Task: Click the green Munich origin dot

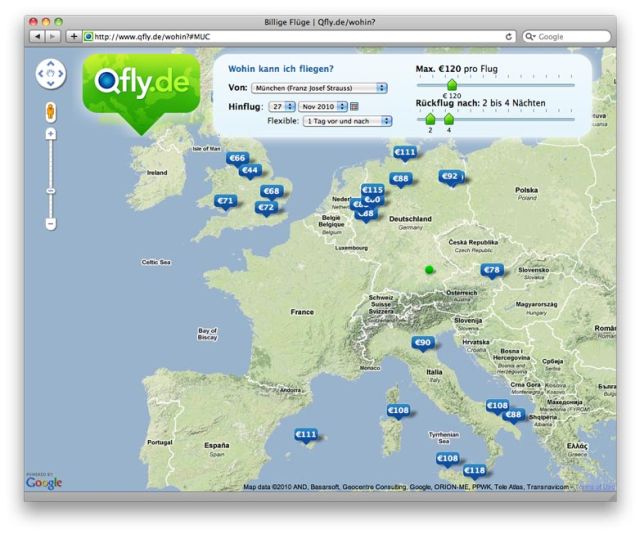Action: (x=429, y=269)
